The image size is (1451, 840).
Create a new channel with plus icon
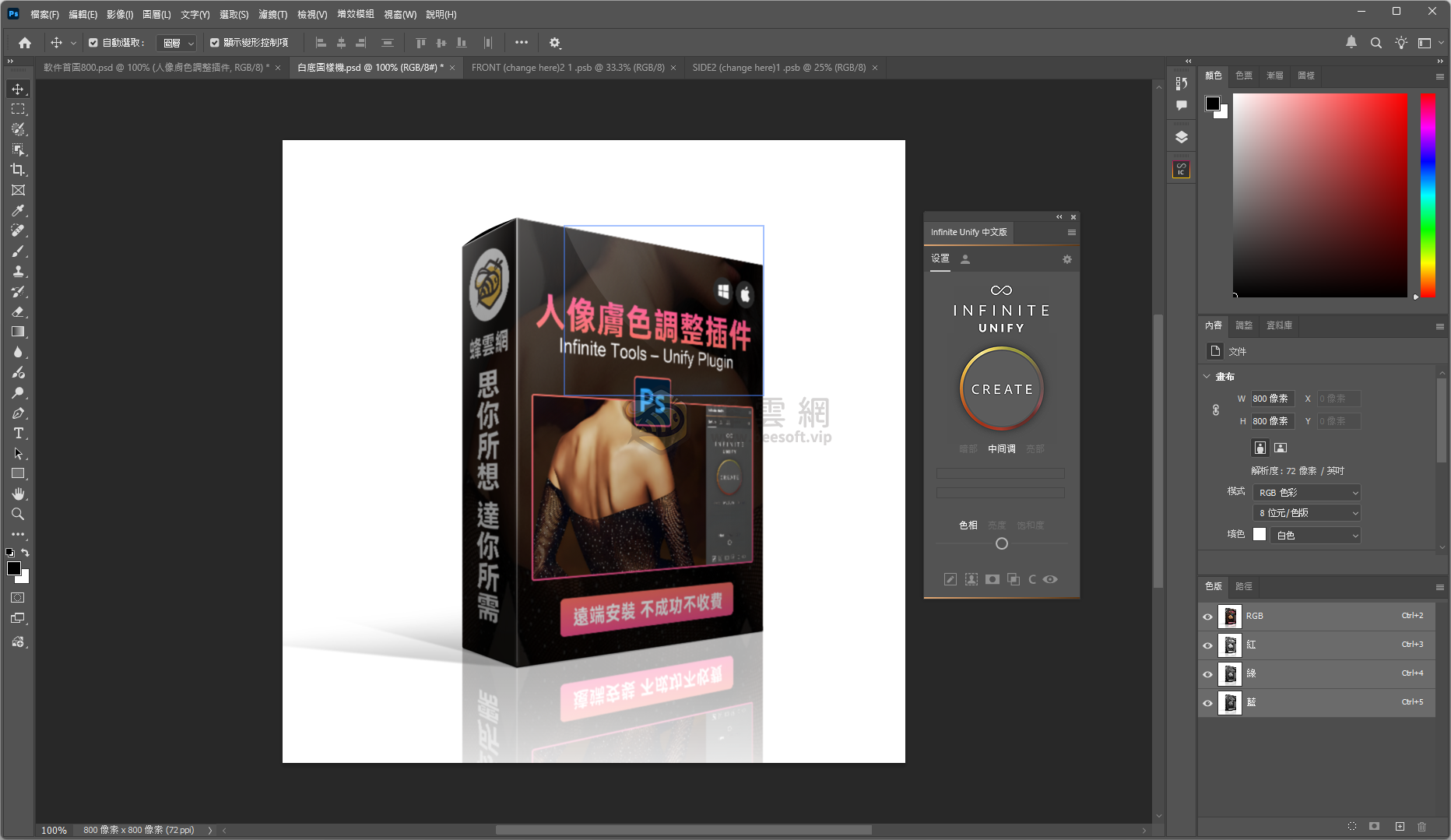[1400, 826]
